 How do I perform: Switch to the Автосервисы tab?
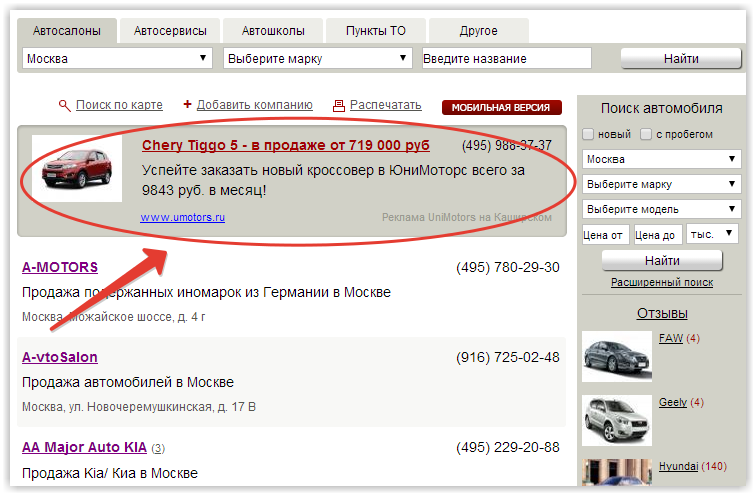[170, 31]
